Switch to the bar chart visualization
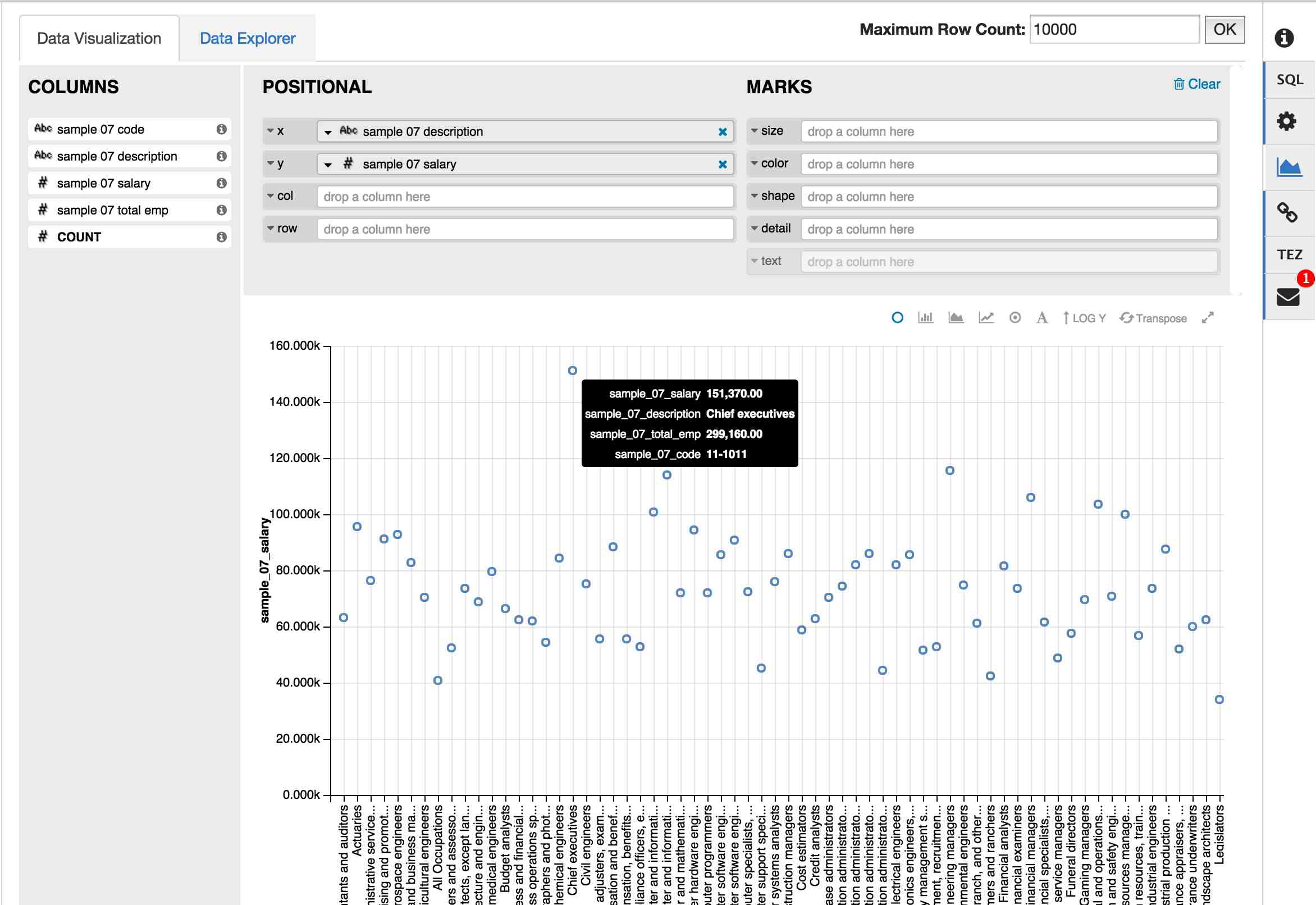This screenshot has height=905, width=1316. click(x=926, y=318)
